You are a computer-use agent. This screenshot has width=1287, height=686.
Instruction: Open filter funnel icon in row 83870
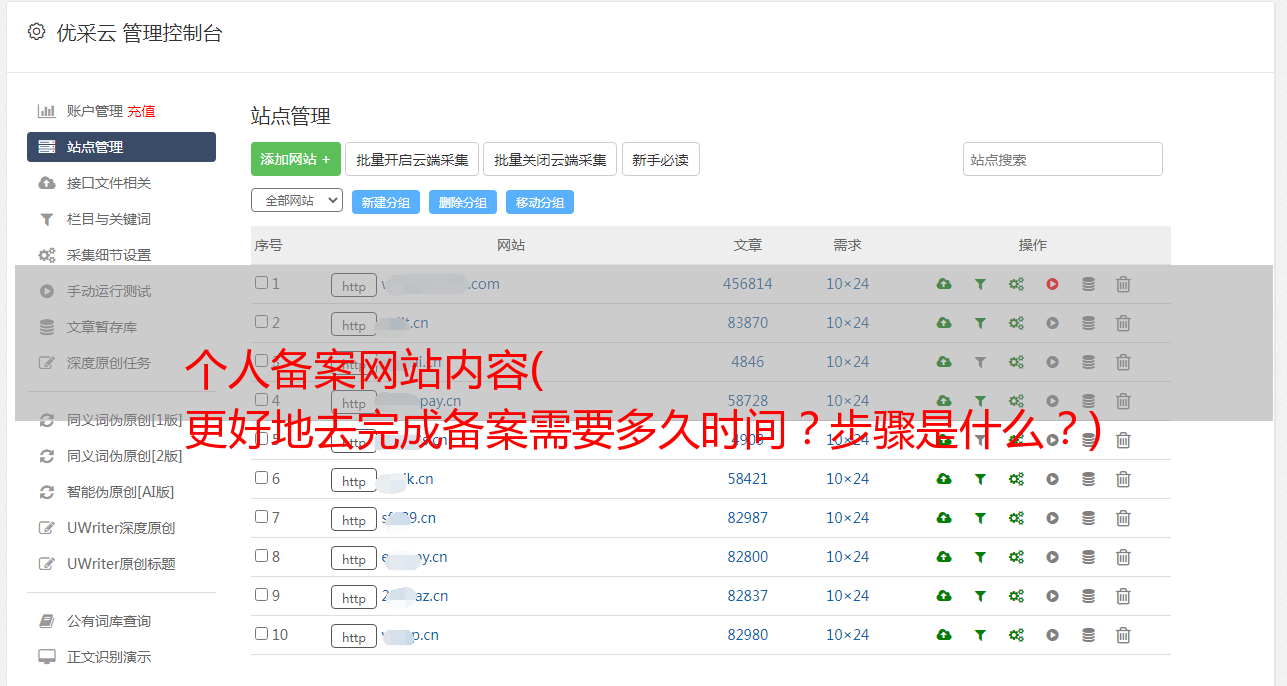click(980, 323)
